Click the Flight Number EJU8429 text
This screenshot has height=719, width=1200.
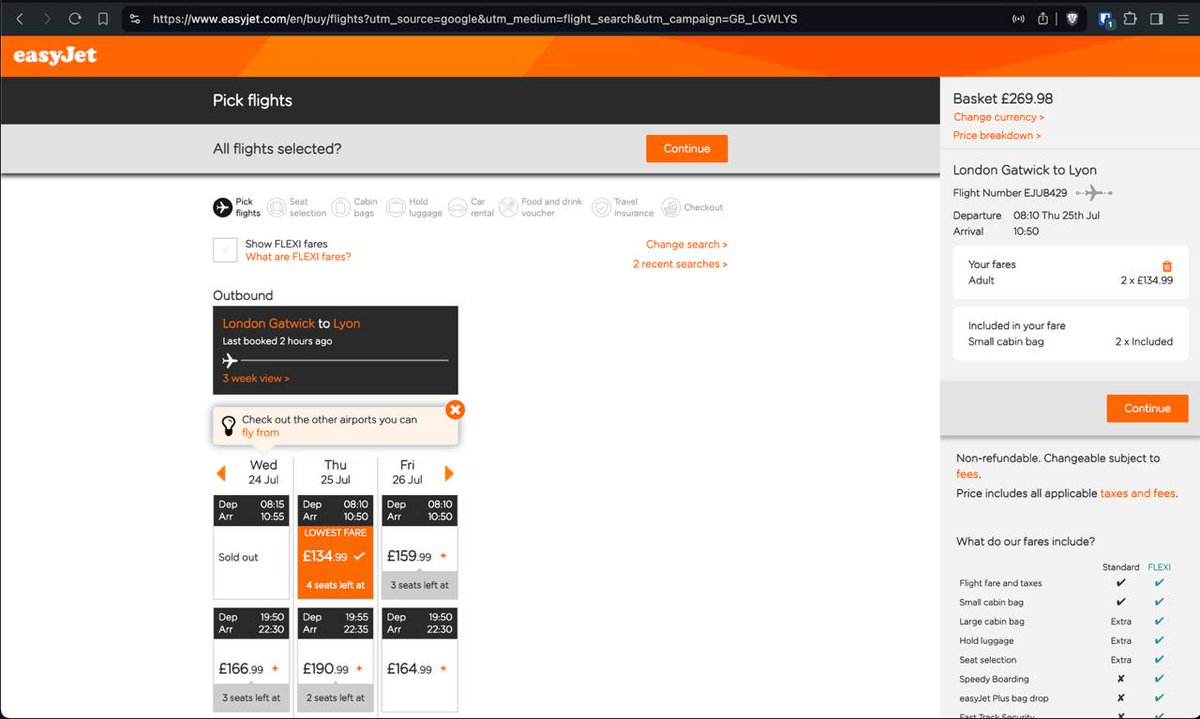click(1010, 193)
